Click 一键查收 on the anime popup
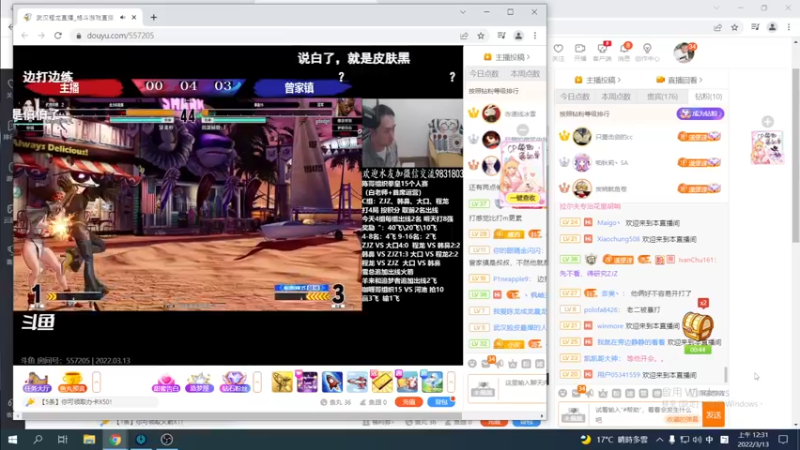800x450 pixels. (x=522, y=198)
